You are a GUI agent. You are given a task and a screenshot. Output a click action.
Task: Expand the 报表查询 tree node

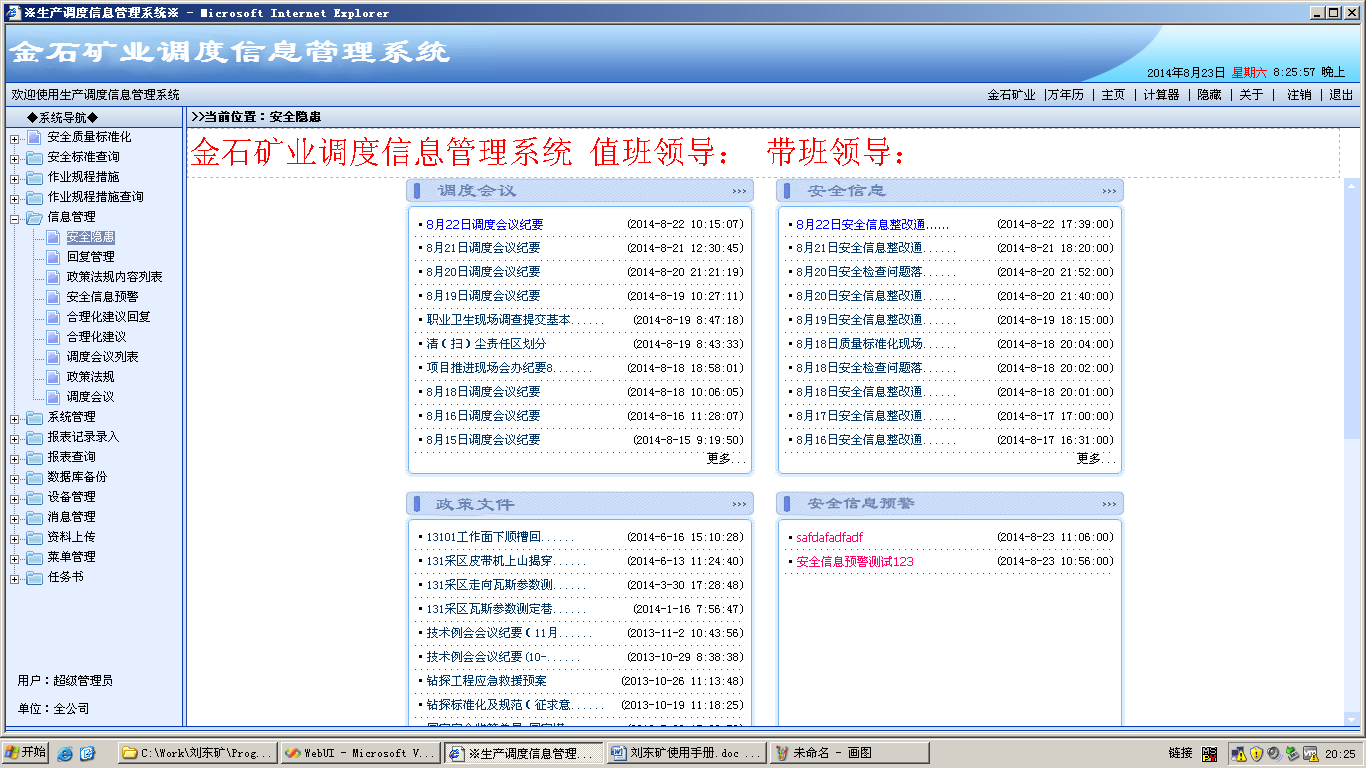(15, 458)
